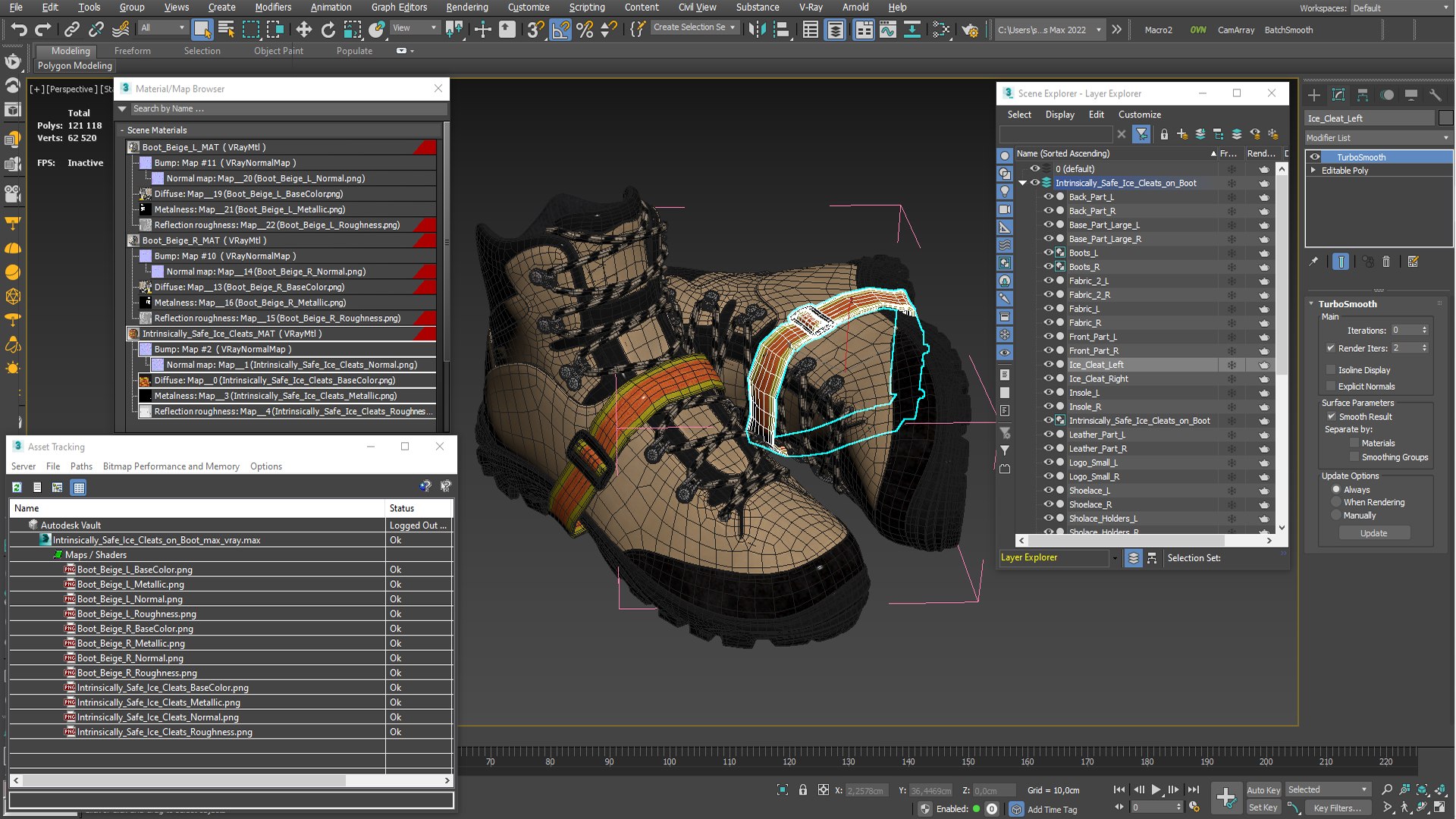
Task: Open the Rendering menu
Action: 467,7
